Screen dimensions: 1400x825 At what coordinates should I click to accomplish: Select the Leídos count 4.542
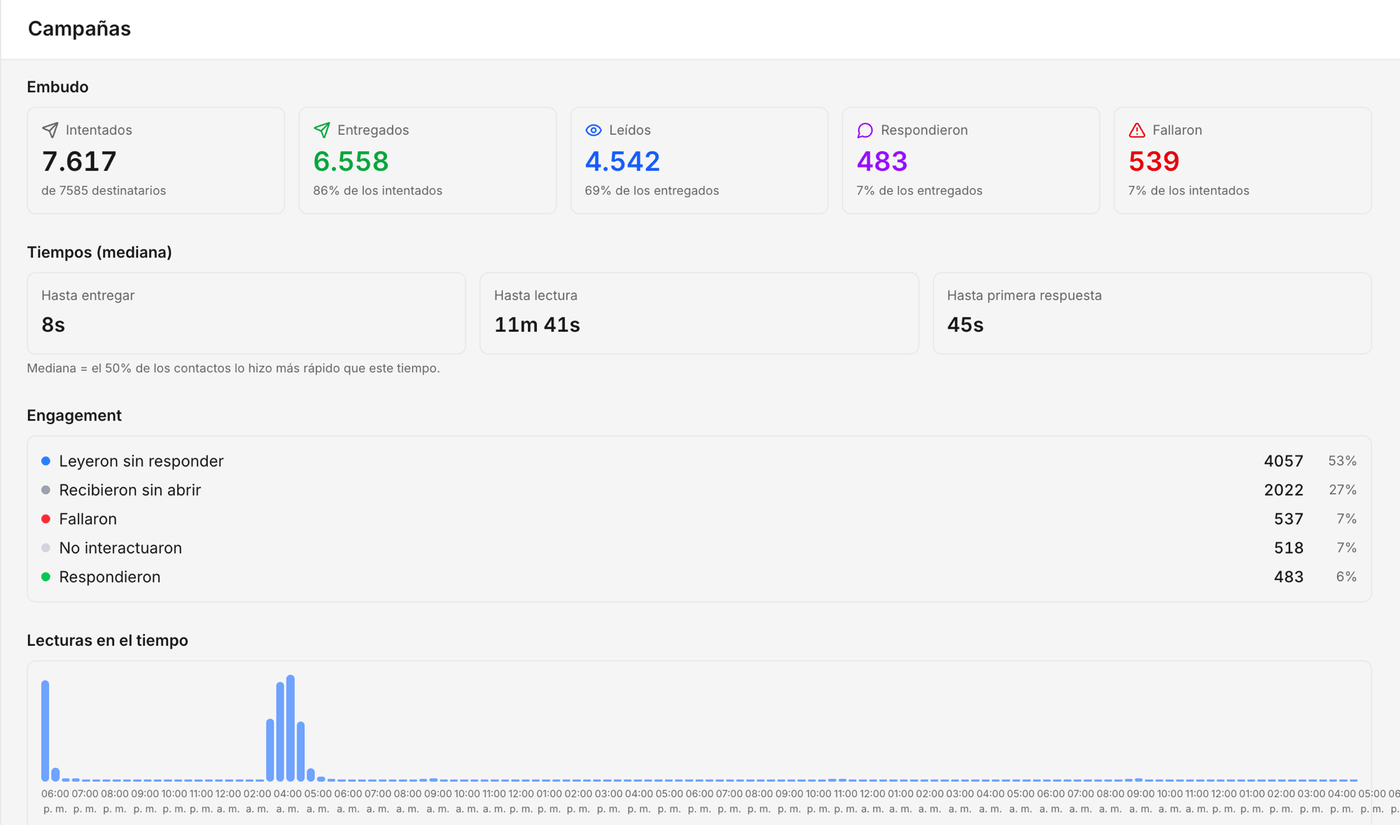pos(622,161)
